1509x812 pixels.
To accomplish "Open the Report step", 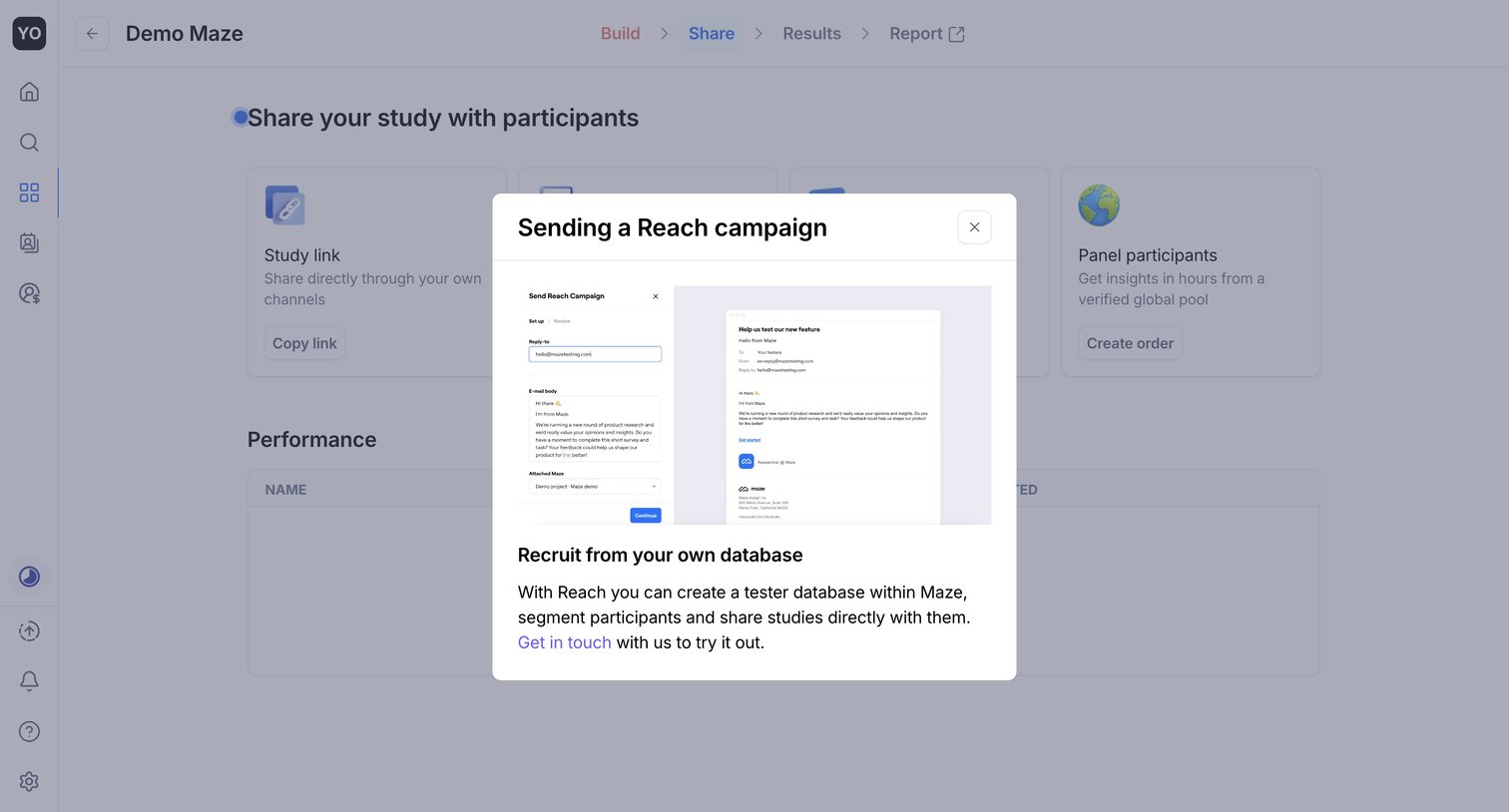I will pyautogui.click(x=927, y=33).
